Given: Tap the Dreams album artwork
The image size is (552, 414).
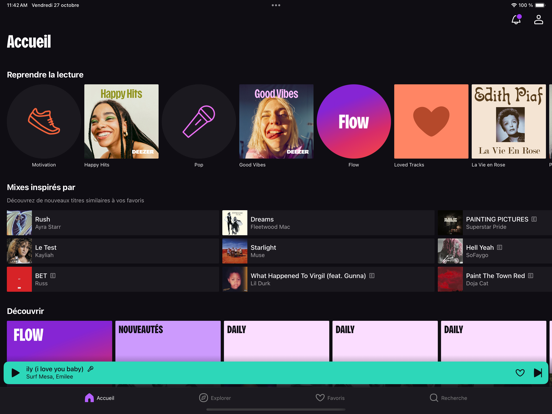Looking at the screenshot, I should click(235, 223).
